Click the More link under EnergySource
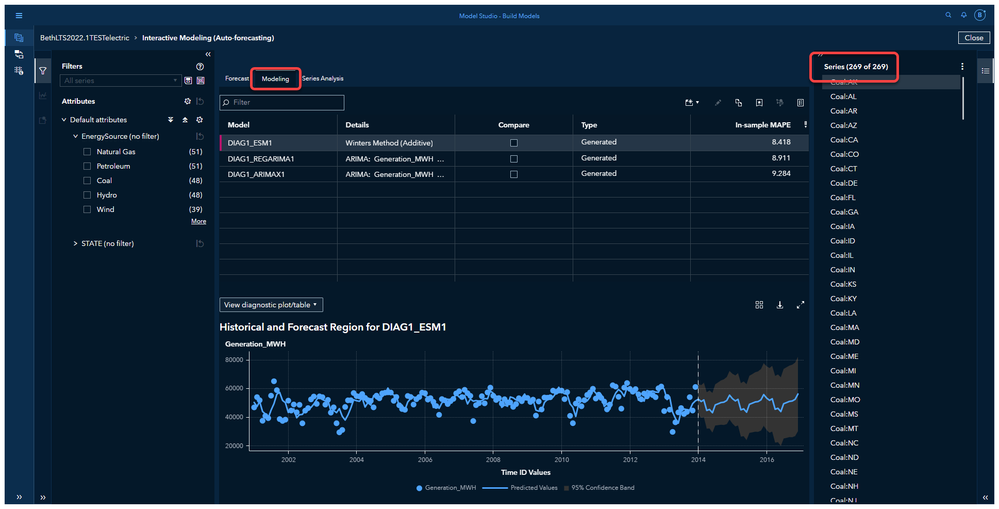This screenshot has height=509, width=999. (x=198, y=222)
